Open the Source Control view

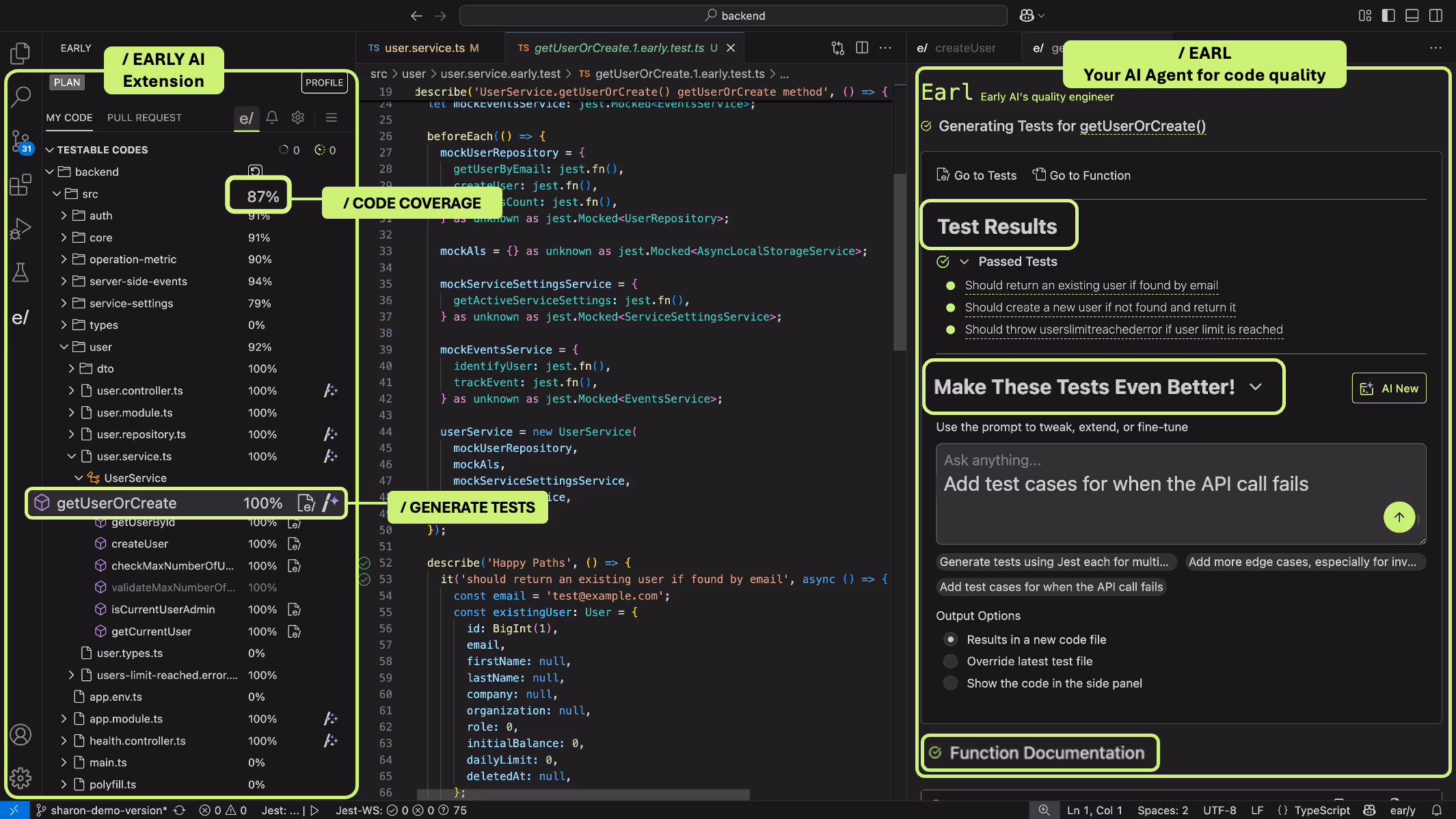coord(21,142)
